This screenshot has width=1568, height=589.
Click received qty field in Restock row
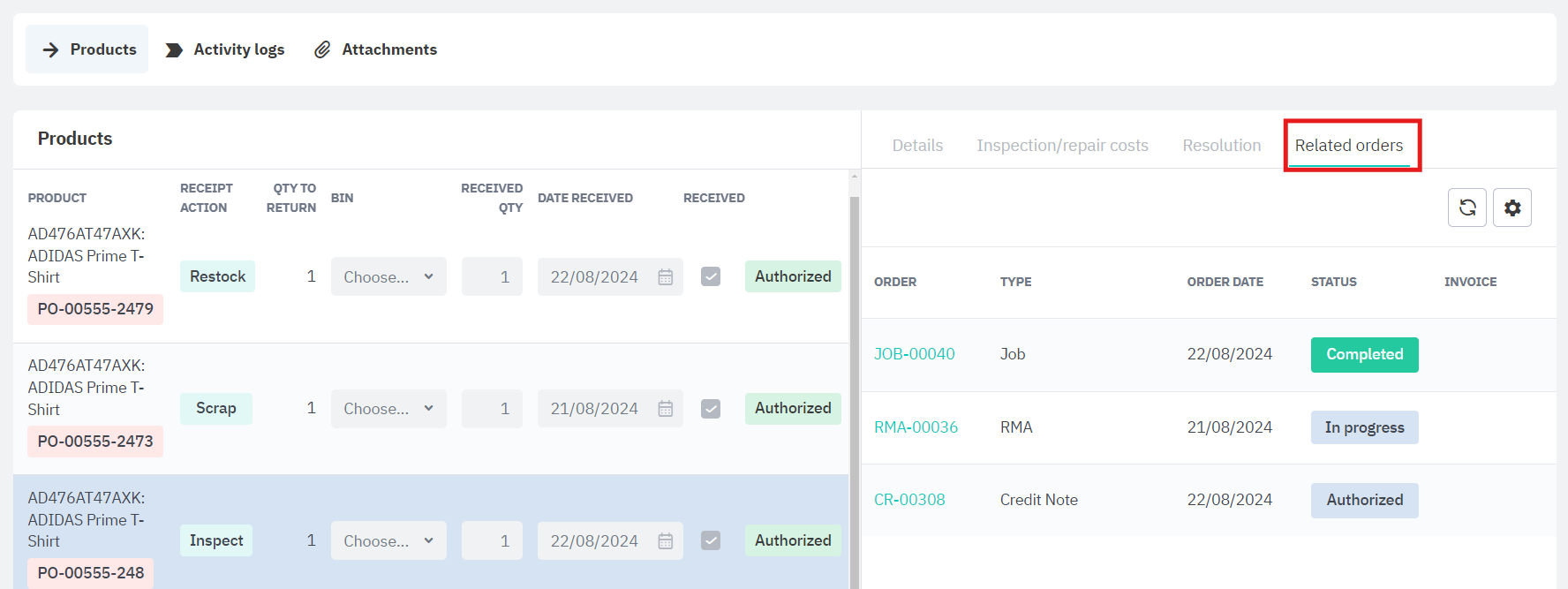(x=492, y=277)
